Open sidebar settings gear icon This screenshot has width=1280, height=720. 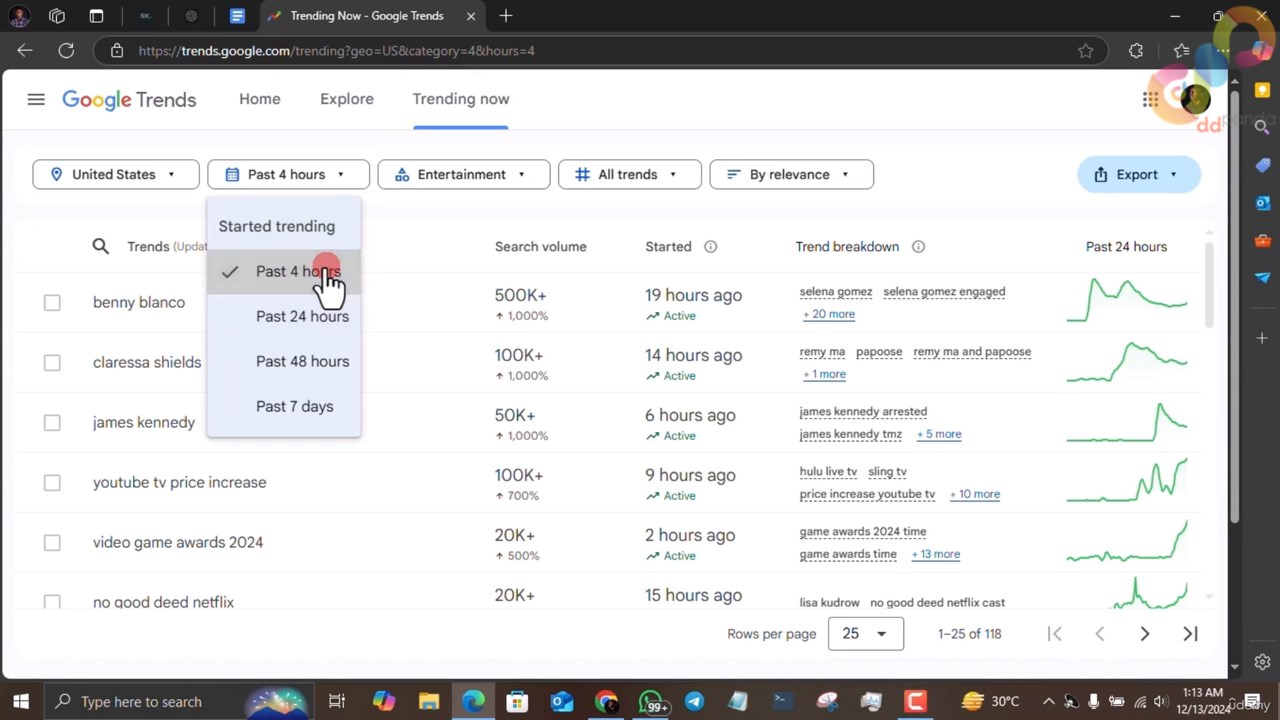pyautogui.click(x=1262, y=662)
